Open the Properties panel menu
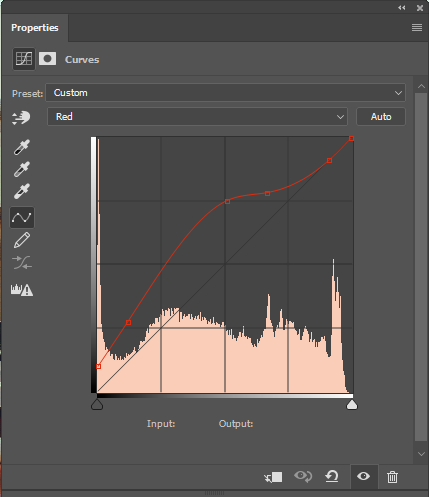The width and height of the screenshot is (429, 497). point(417,28)
